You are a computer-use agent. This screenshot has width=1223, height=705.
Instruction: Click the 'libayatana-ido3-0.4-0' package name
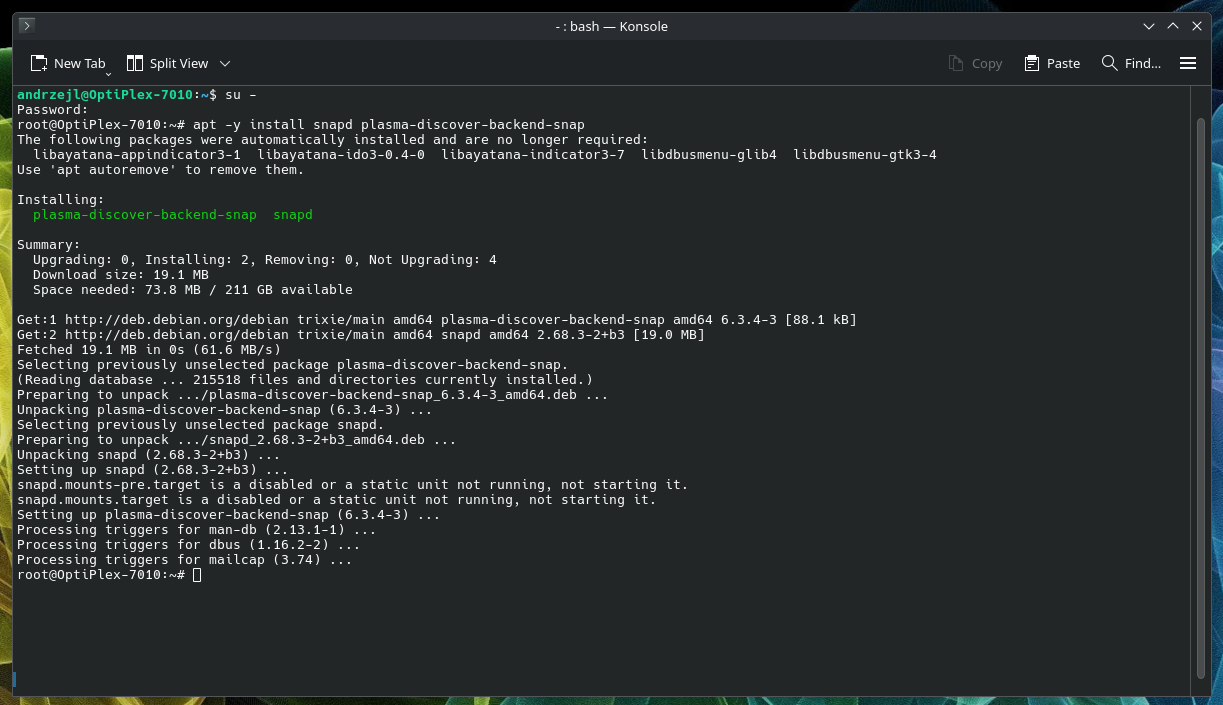pyautogui.click(x=341, y=154)
